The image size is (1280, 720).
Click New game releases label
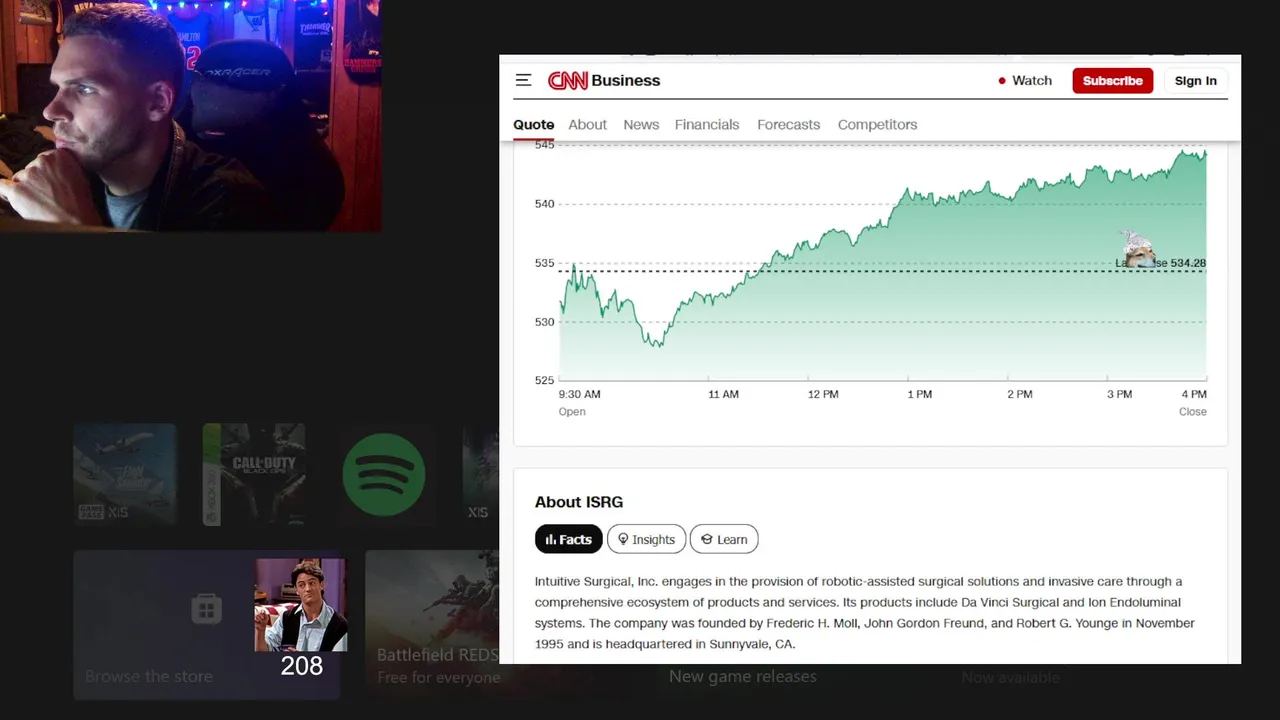point(742,676)
